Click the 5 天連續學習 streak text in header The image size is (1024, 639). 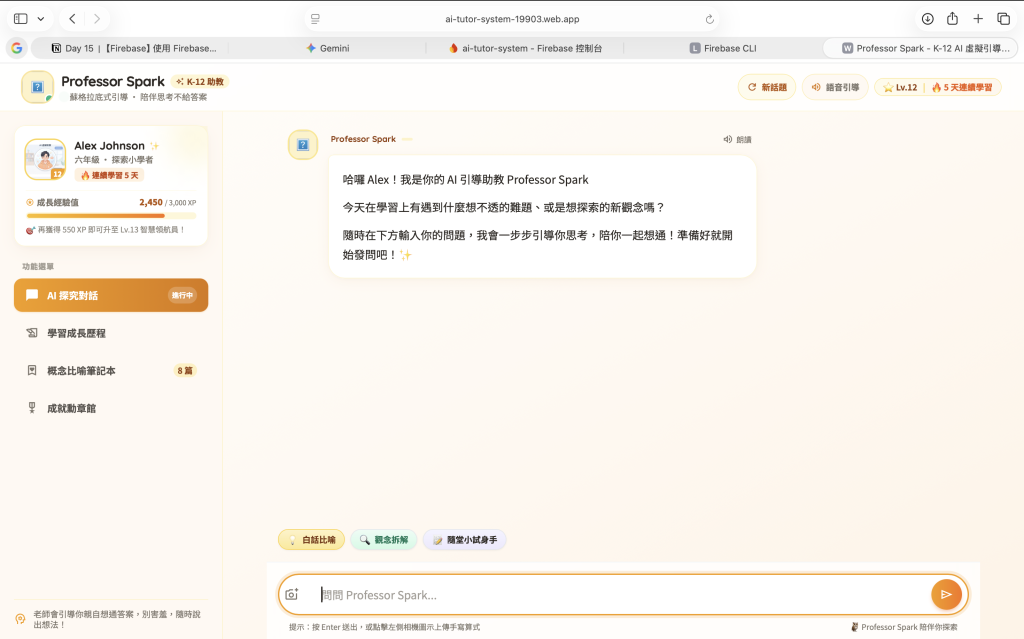point(962,87)
